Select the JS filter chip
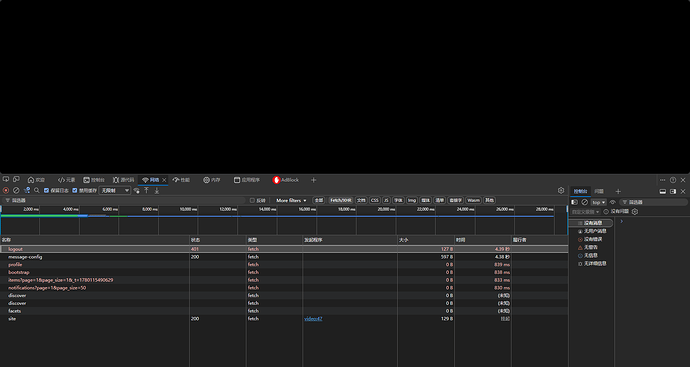Screen dimensions: 690x367 click(x=386, y=200)
